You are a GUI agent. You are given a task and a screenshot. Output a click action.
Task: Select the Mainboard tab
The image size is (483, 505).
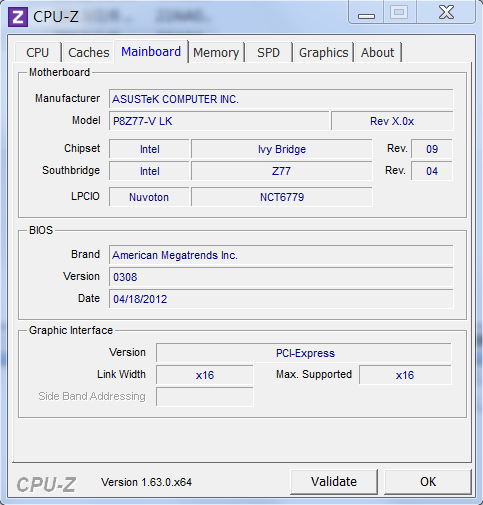pyautogui.click(x=151, y=52)
